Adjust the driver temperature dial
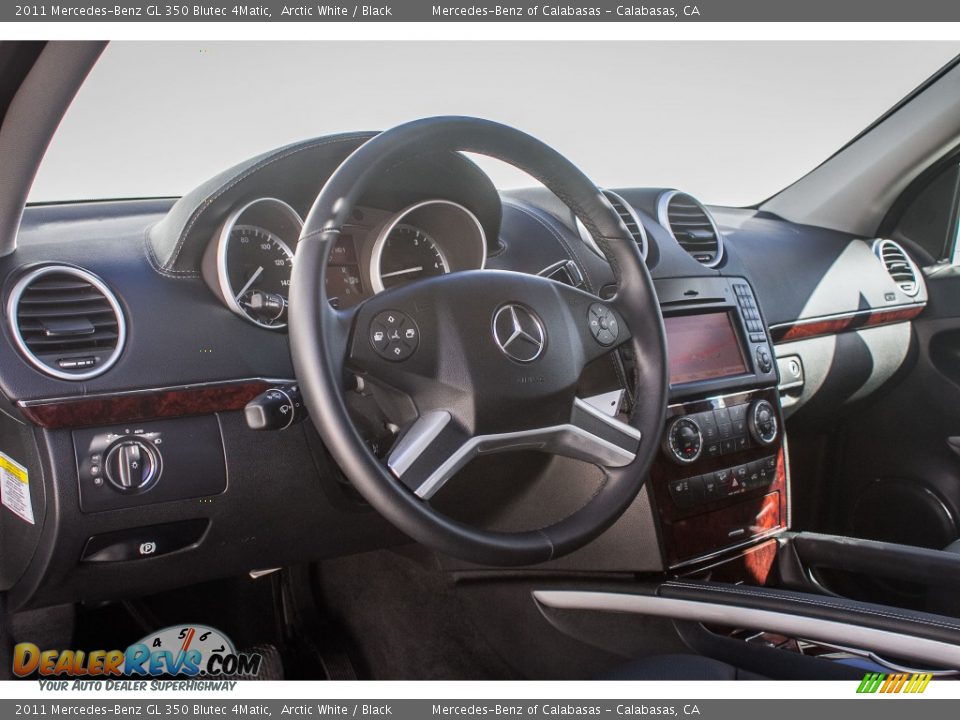Viewport: 960px width, 720px height. coord(686,437)
